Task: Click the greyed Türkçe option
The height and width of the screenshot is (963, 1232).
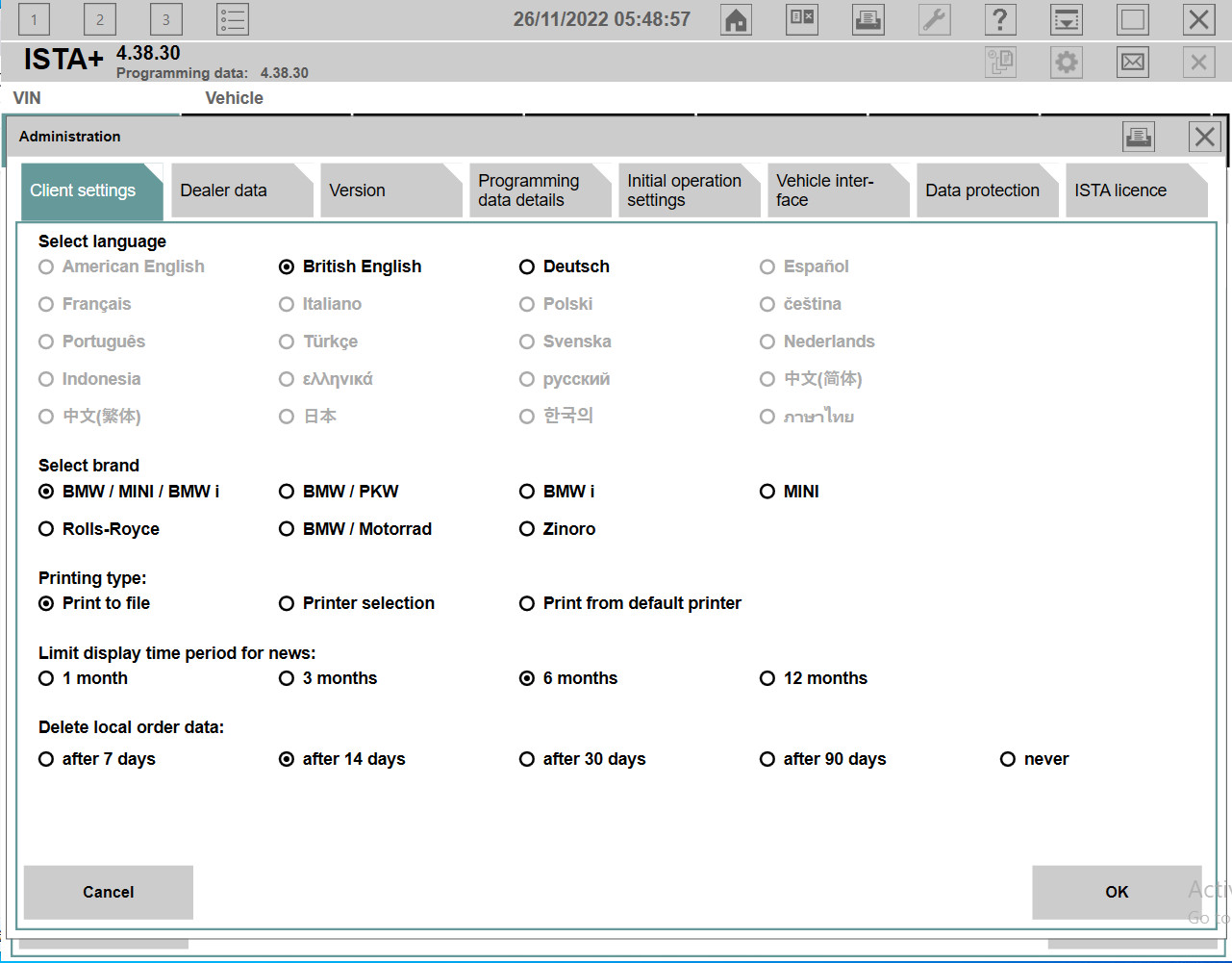Action: click(x=318, y=342)
